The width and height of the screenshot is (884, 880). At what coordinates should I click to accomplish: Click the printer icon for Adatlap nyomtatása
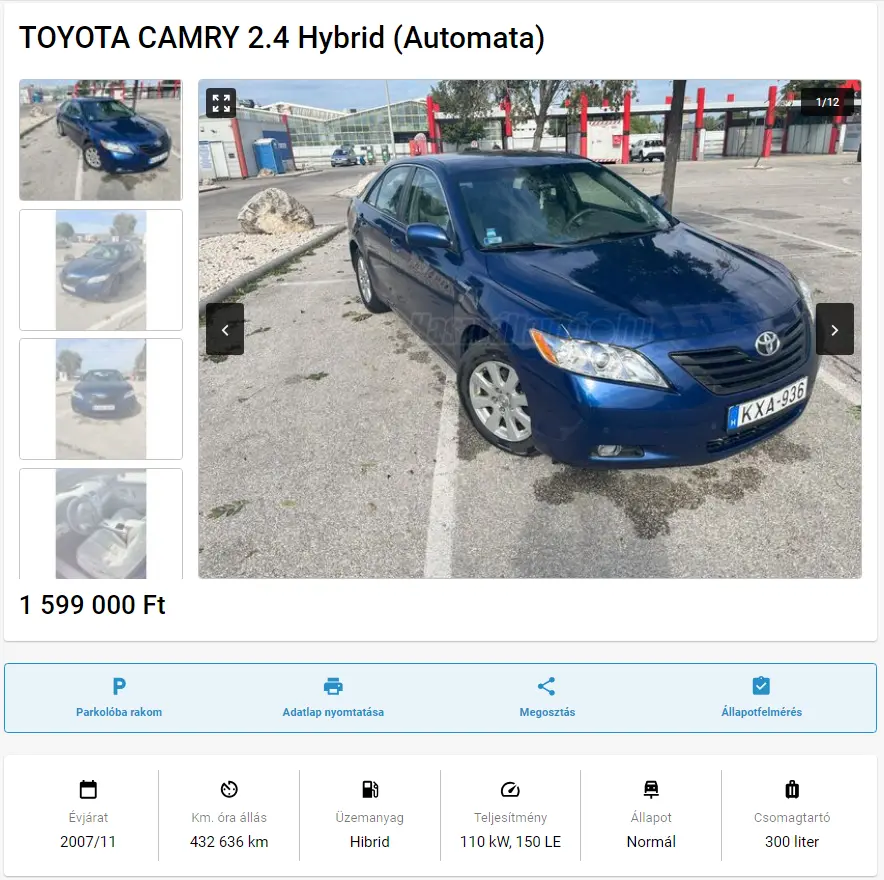pyautogui.click(x=333, y=686)
